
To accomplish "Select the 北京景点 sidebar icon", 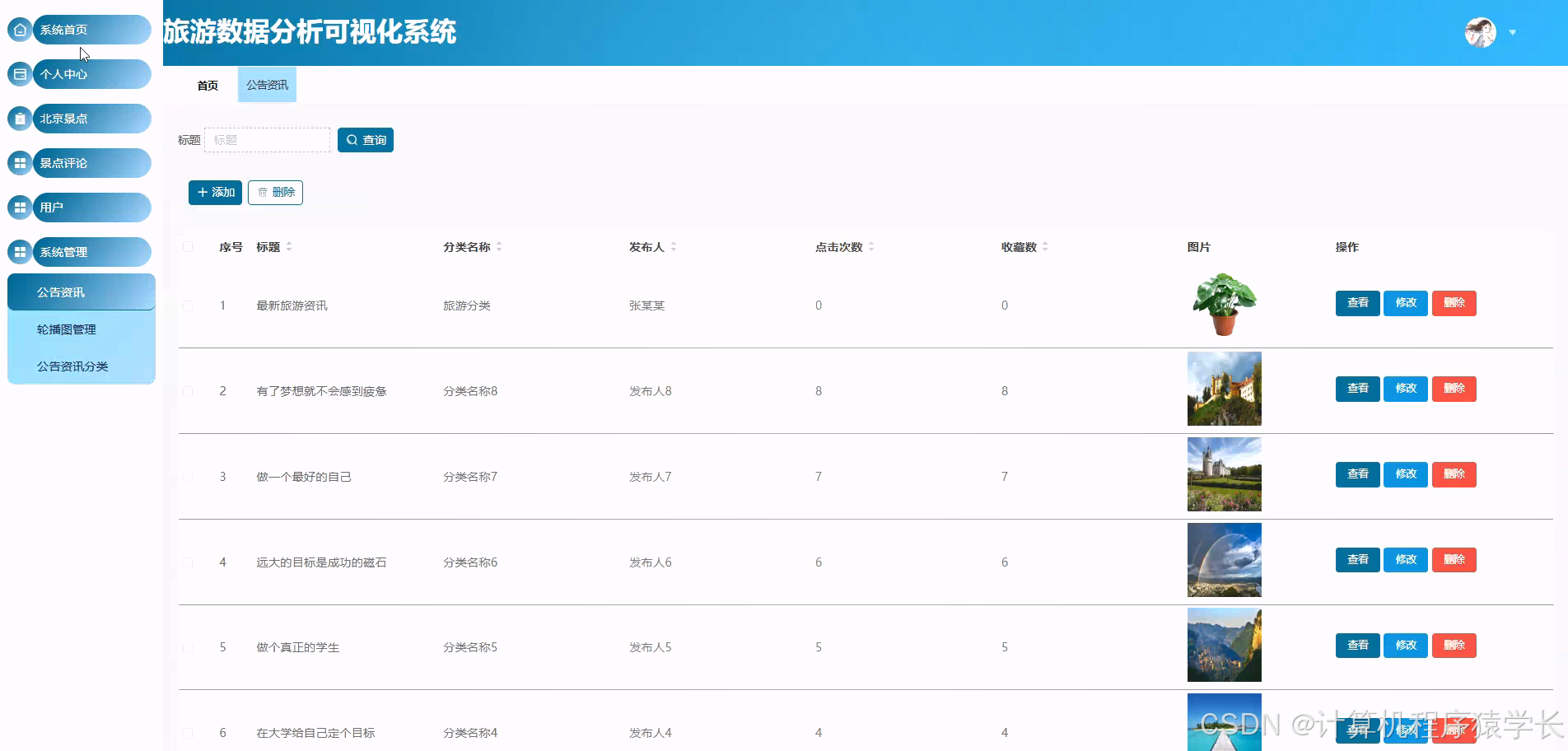I will (19, 119).
